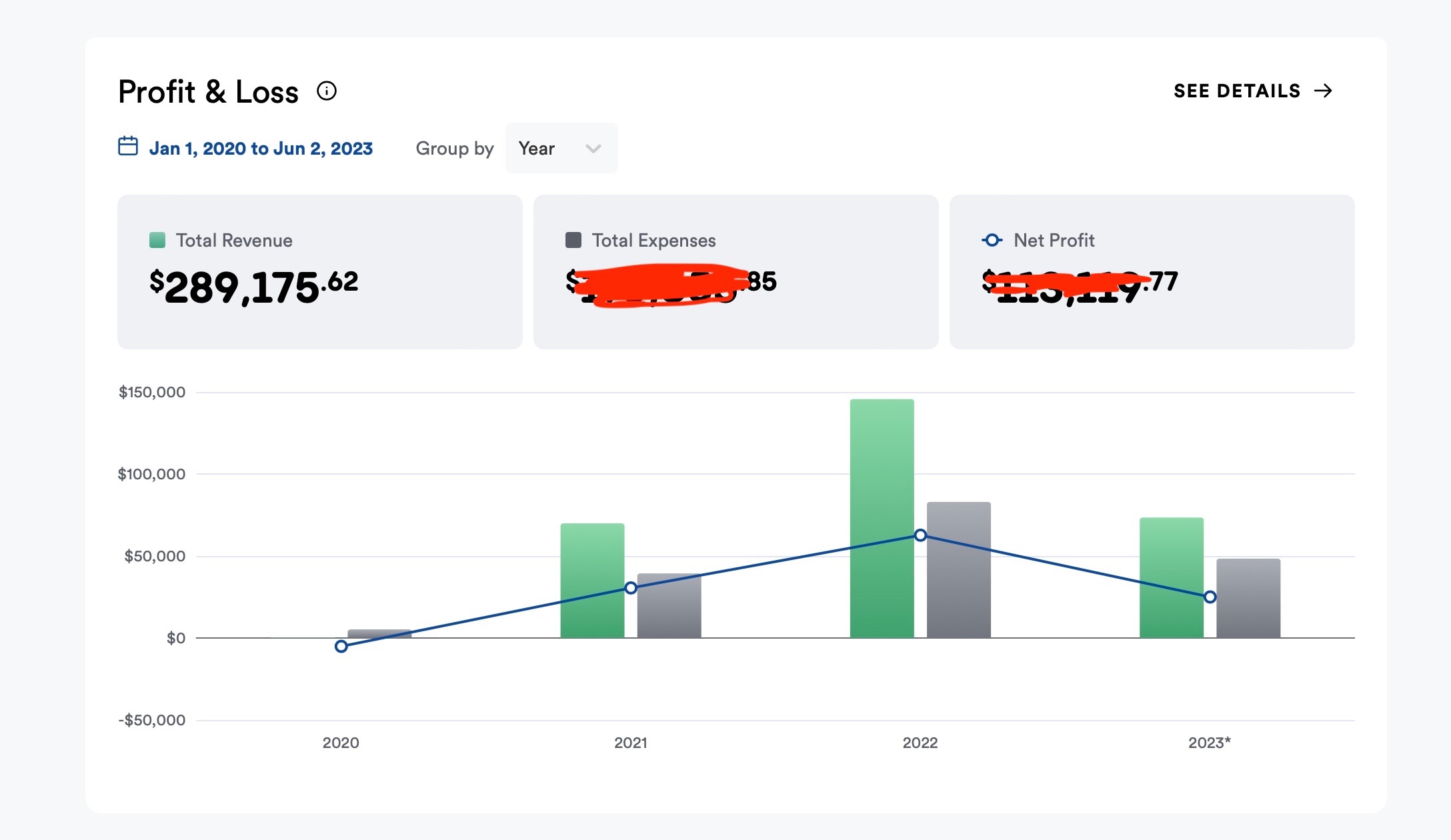The image size is (1451, 840).
Task: Click the 2023 net profit data point
Action: (1210, 597)
